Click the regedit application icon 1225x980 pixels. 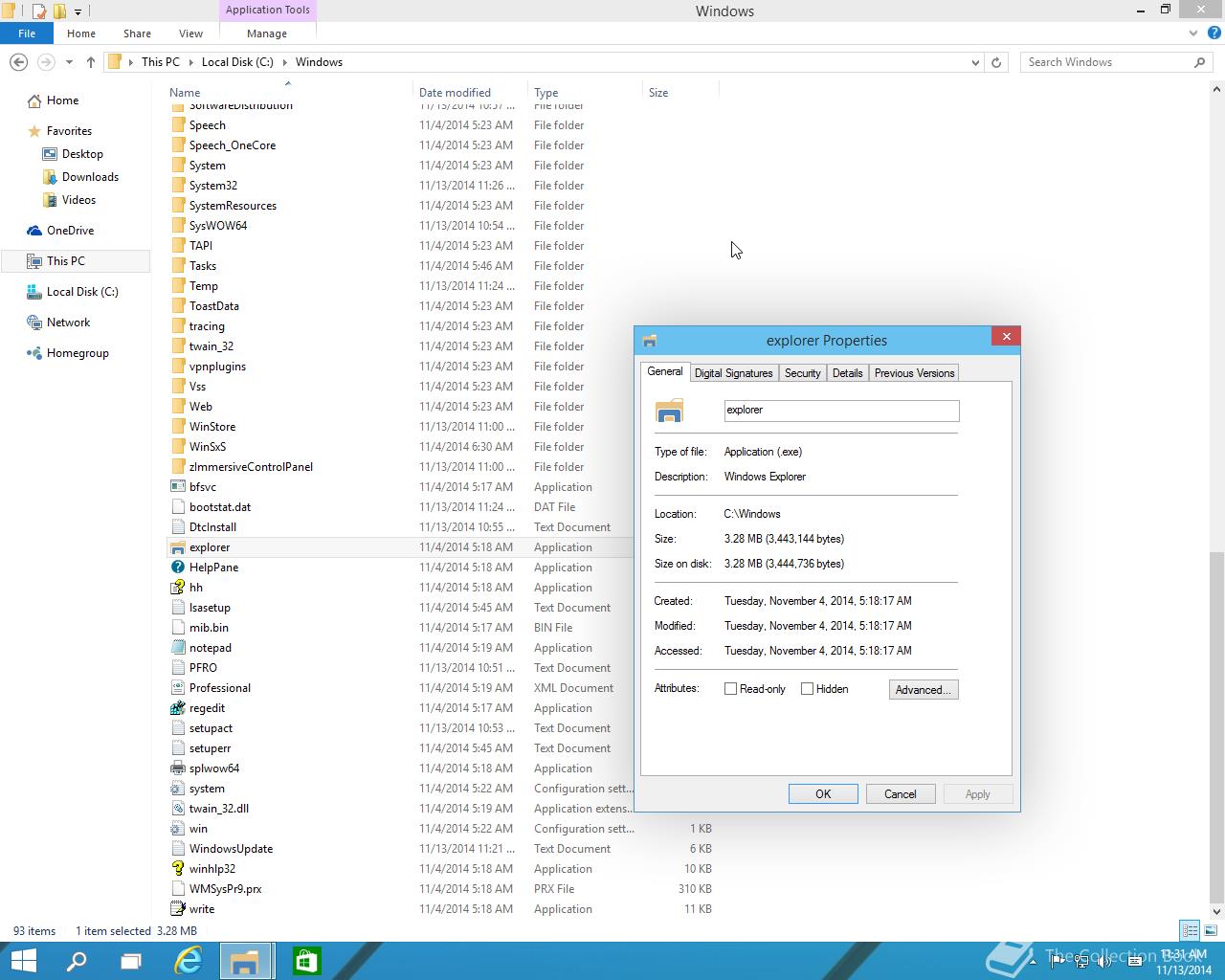coord(177,708)
